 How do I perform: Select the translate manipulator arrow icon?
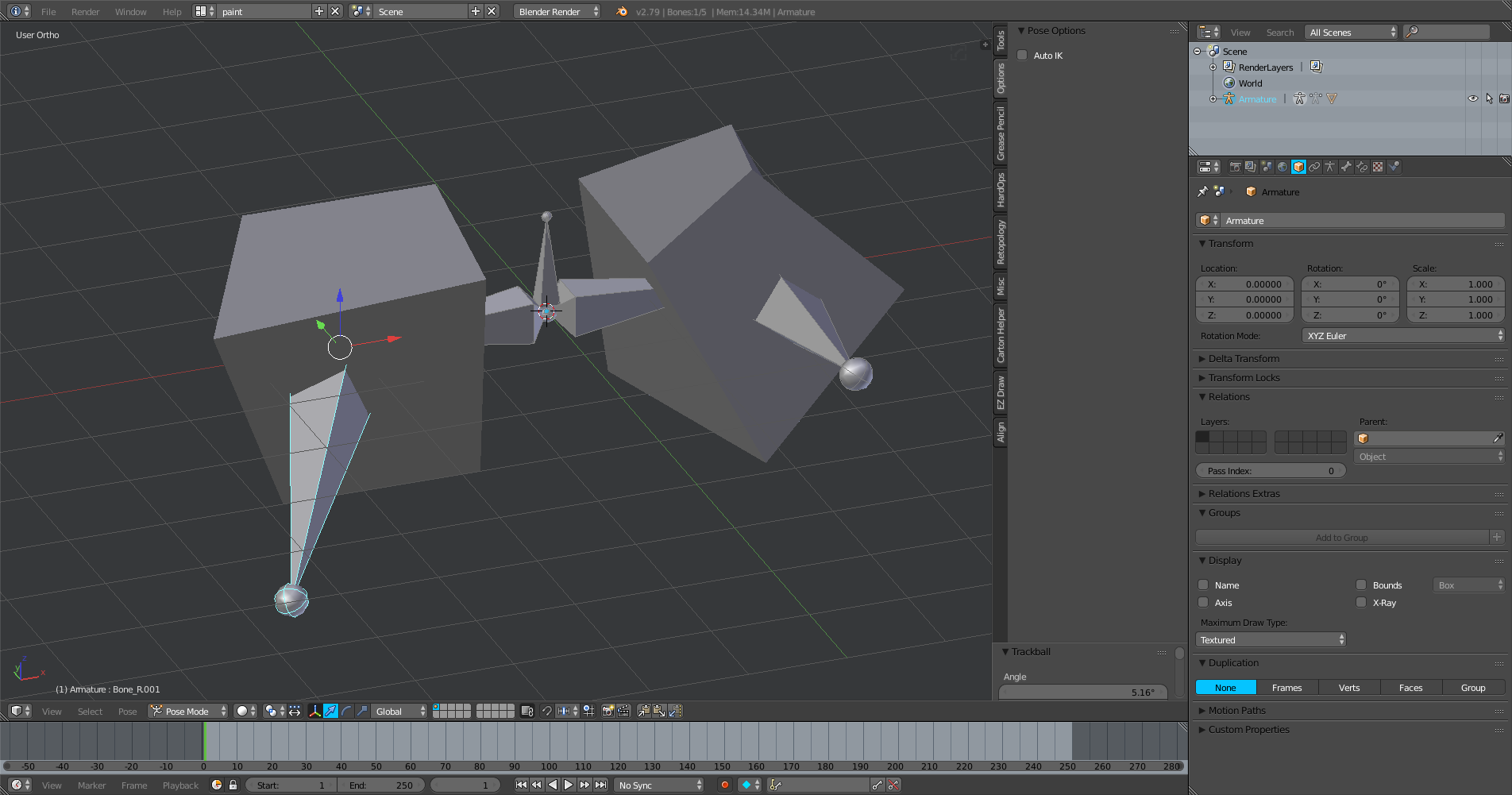[330, 711]
